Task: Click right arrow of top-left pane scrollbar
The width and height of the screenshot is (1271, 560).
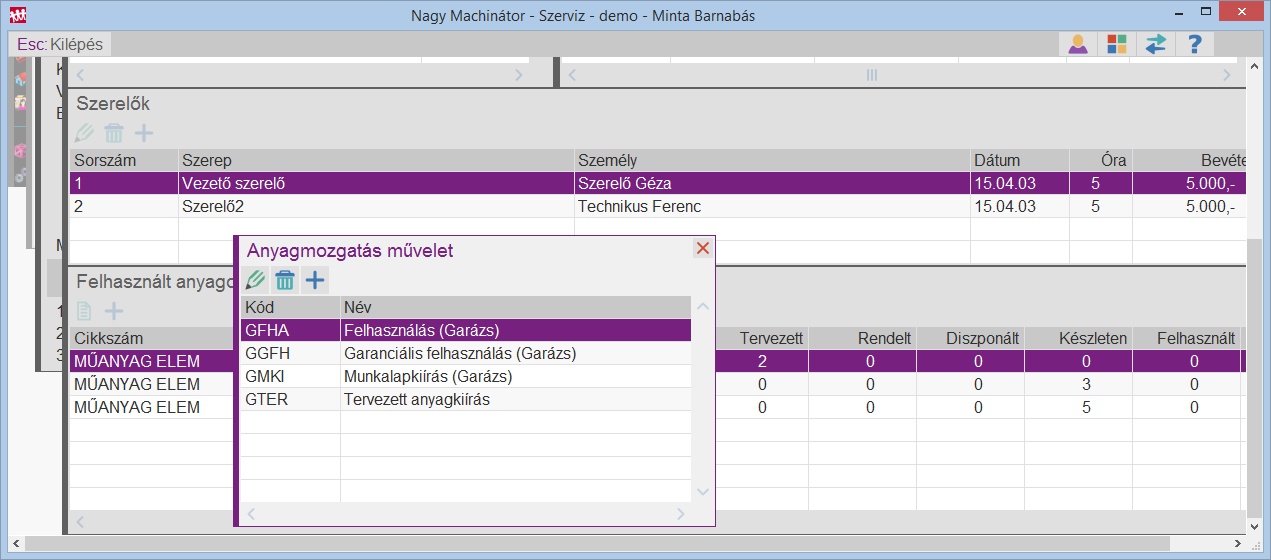Action: click(x=519, y=75)
